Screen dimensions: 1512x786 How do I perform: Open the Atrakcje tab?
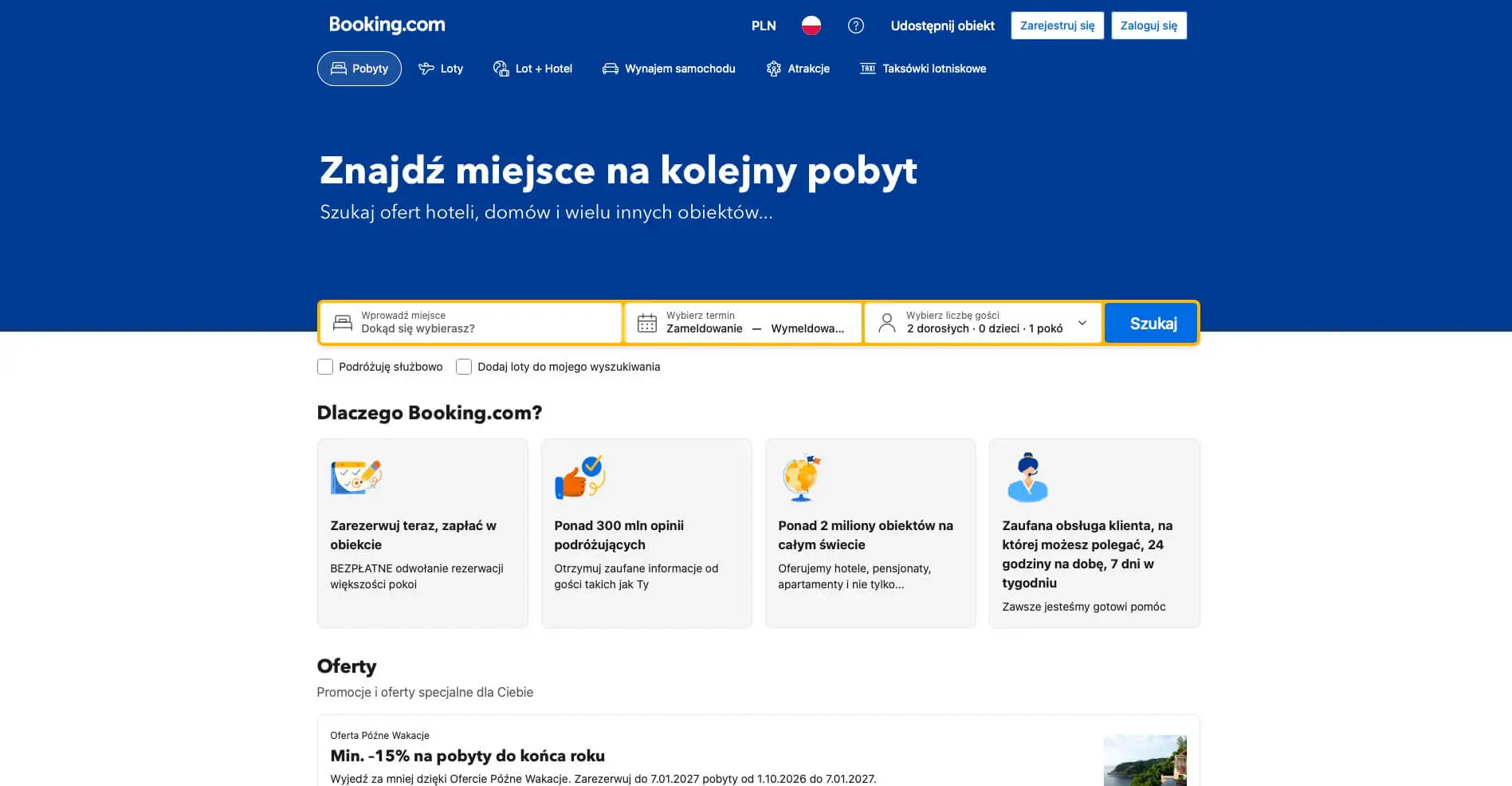tap(798, 69)
